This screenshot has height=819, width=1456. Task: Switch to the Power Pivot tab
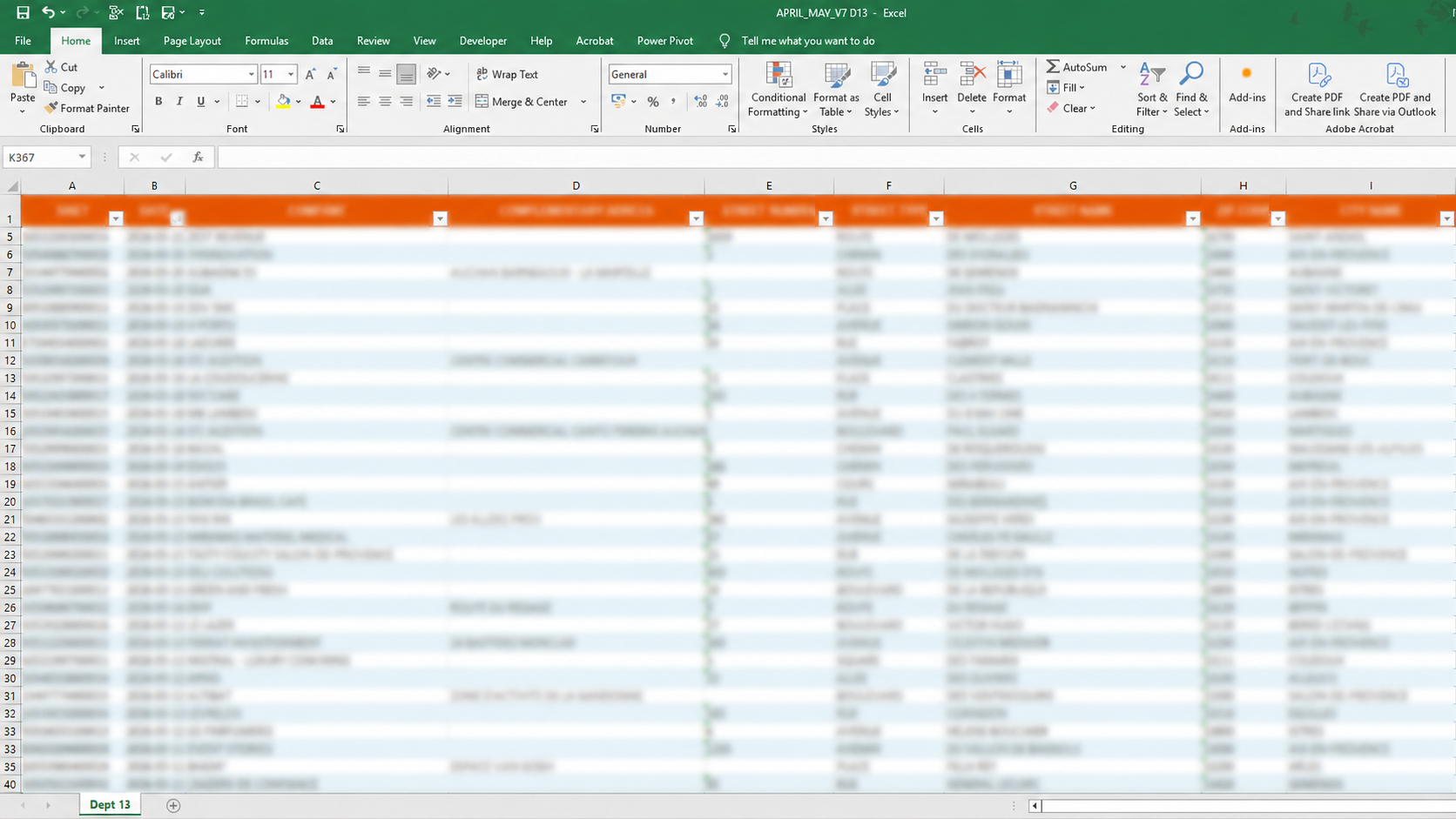665,41
